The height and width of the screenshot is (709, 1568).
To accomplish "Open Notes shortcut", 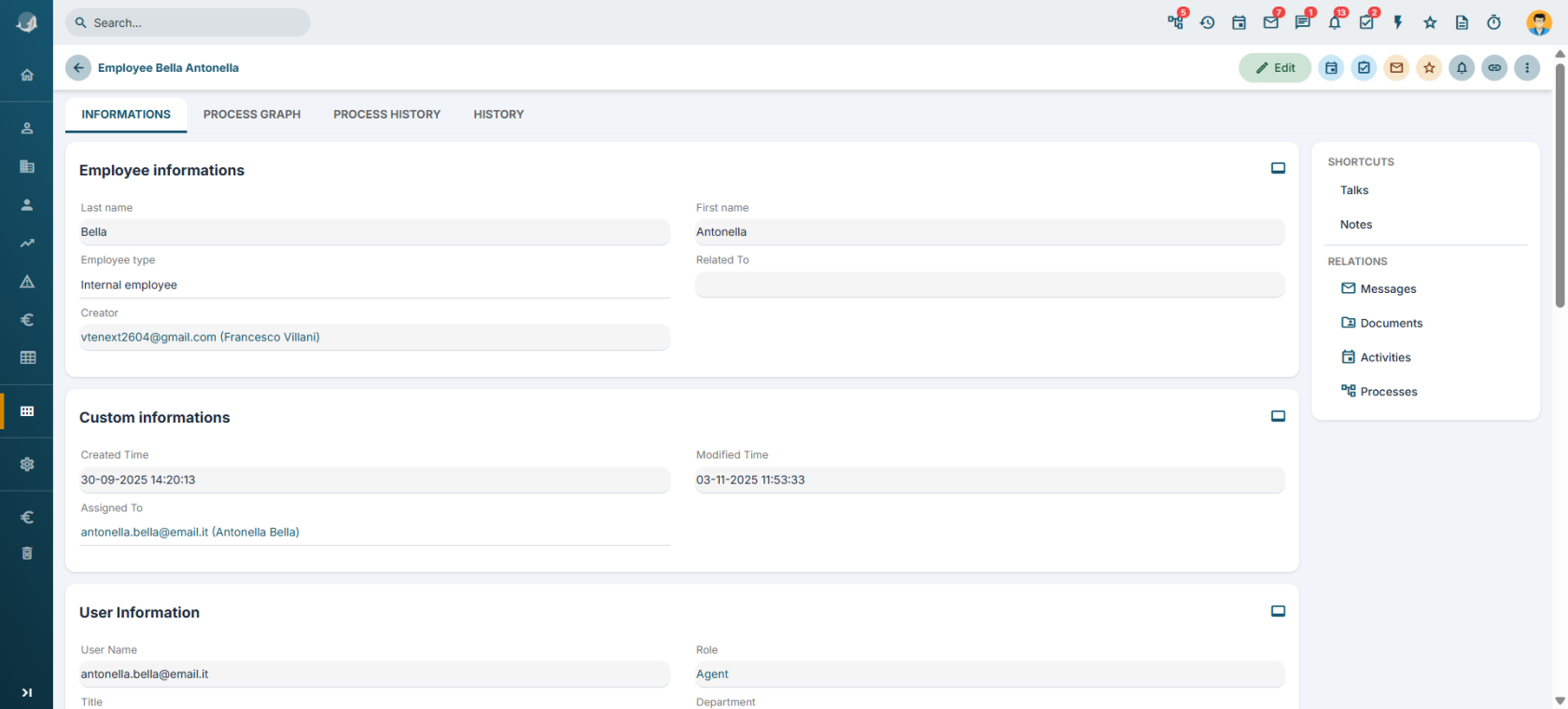I will pos(1356,225).
